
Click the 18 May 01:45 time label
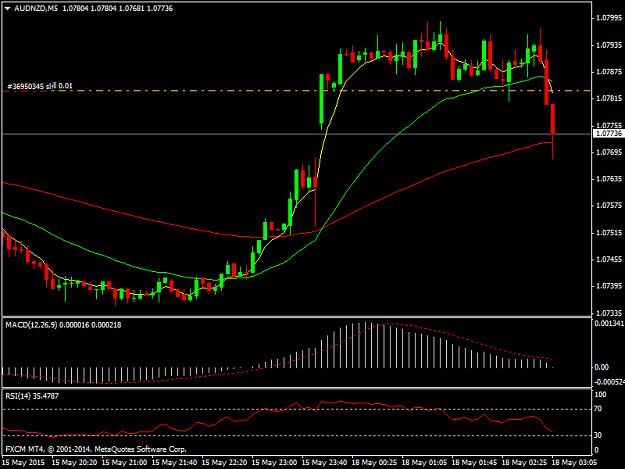[x=474, y=463]
